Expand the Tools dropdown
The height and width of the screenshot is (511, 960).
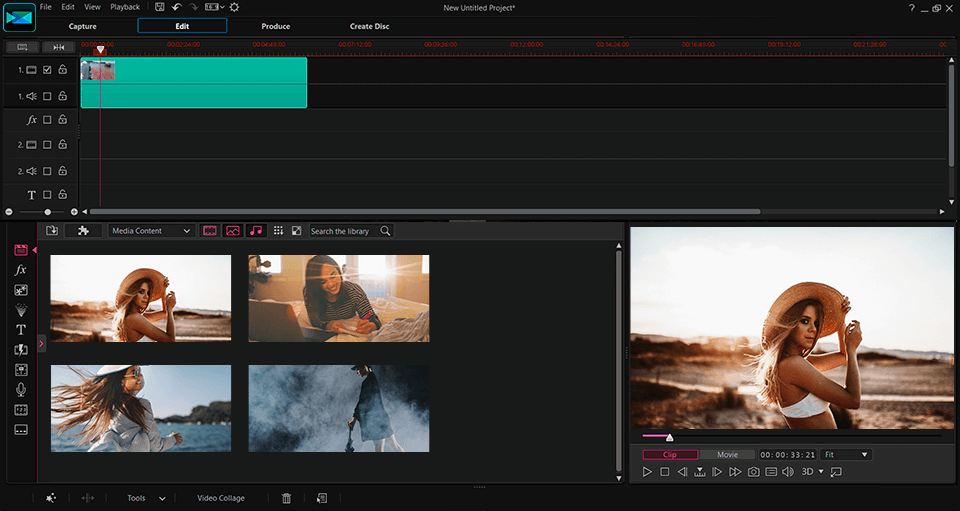[162, 499]
